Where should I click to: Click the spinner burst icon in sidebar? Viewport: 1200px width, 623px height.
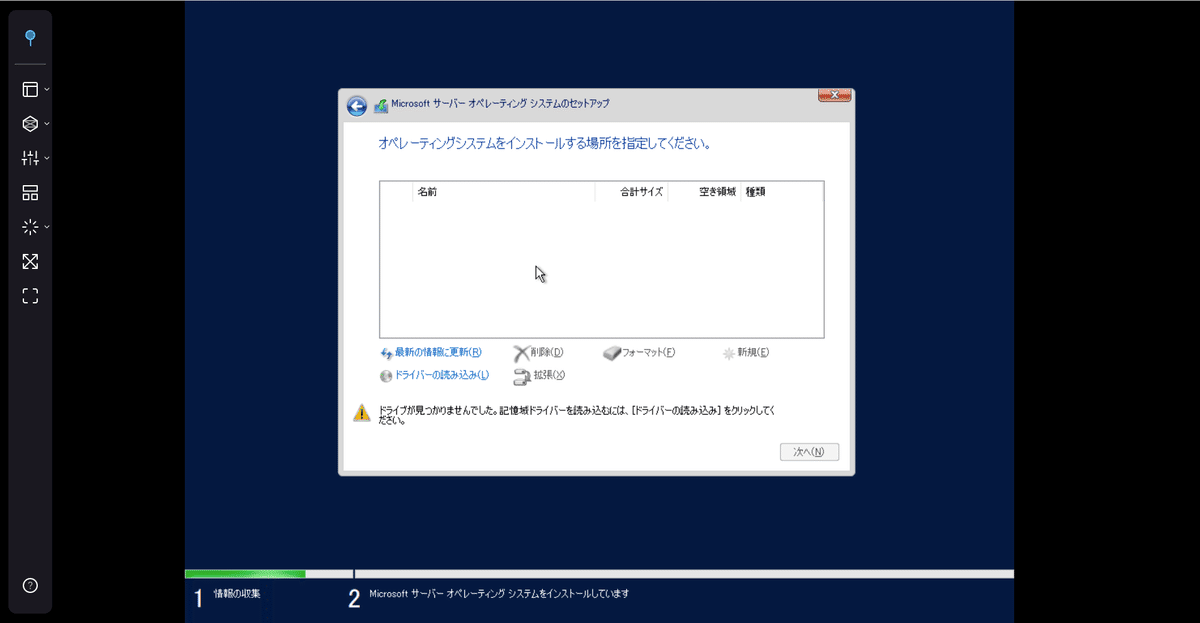pos(30,227)
